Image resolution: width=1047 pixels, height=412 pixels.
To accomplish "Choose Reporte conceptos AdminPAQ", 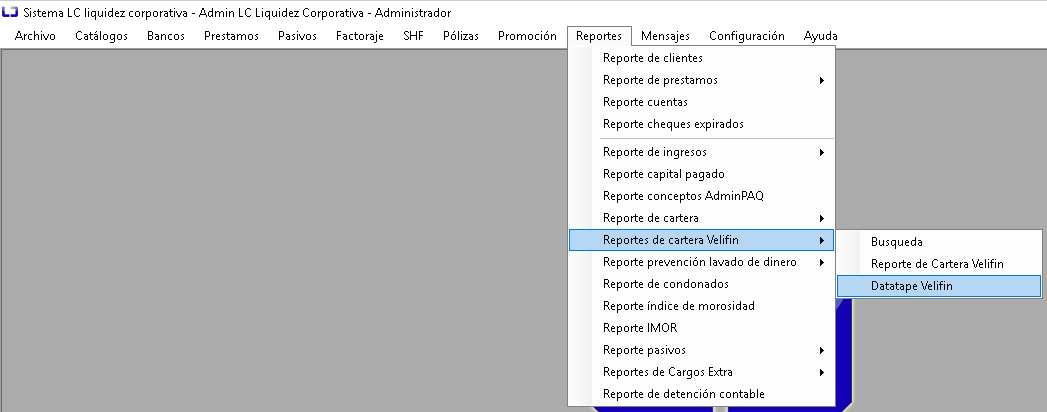I will pos(701,196).
